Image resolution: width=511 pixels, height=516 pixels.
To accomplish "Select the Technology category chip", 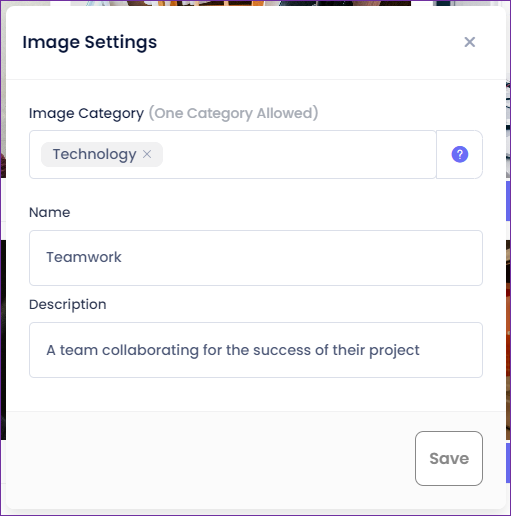I will [x=94, y=154].
